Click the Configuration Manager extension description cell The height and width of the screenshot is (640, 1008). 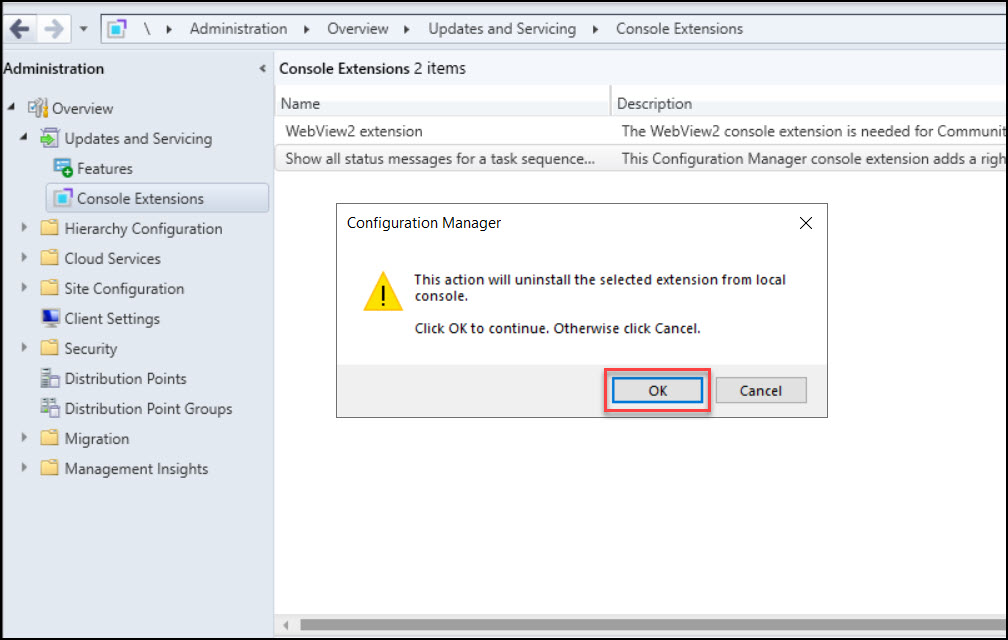point(813,159)
